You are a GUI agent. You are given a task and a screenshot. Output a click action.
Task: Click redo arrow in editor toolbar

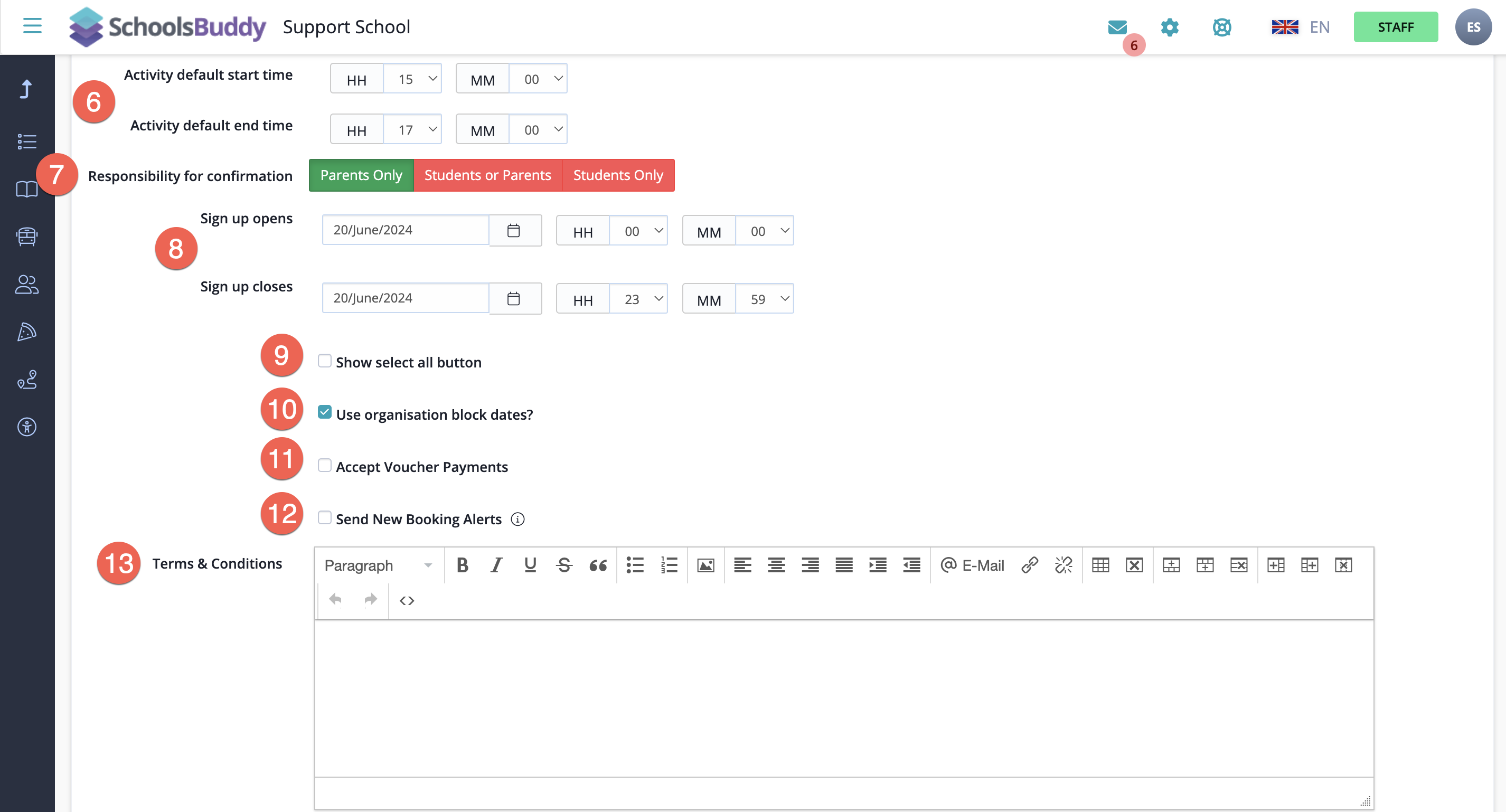click(x=370, y=600)
